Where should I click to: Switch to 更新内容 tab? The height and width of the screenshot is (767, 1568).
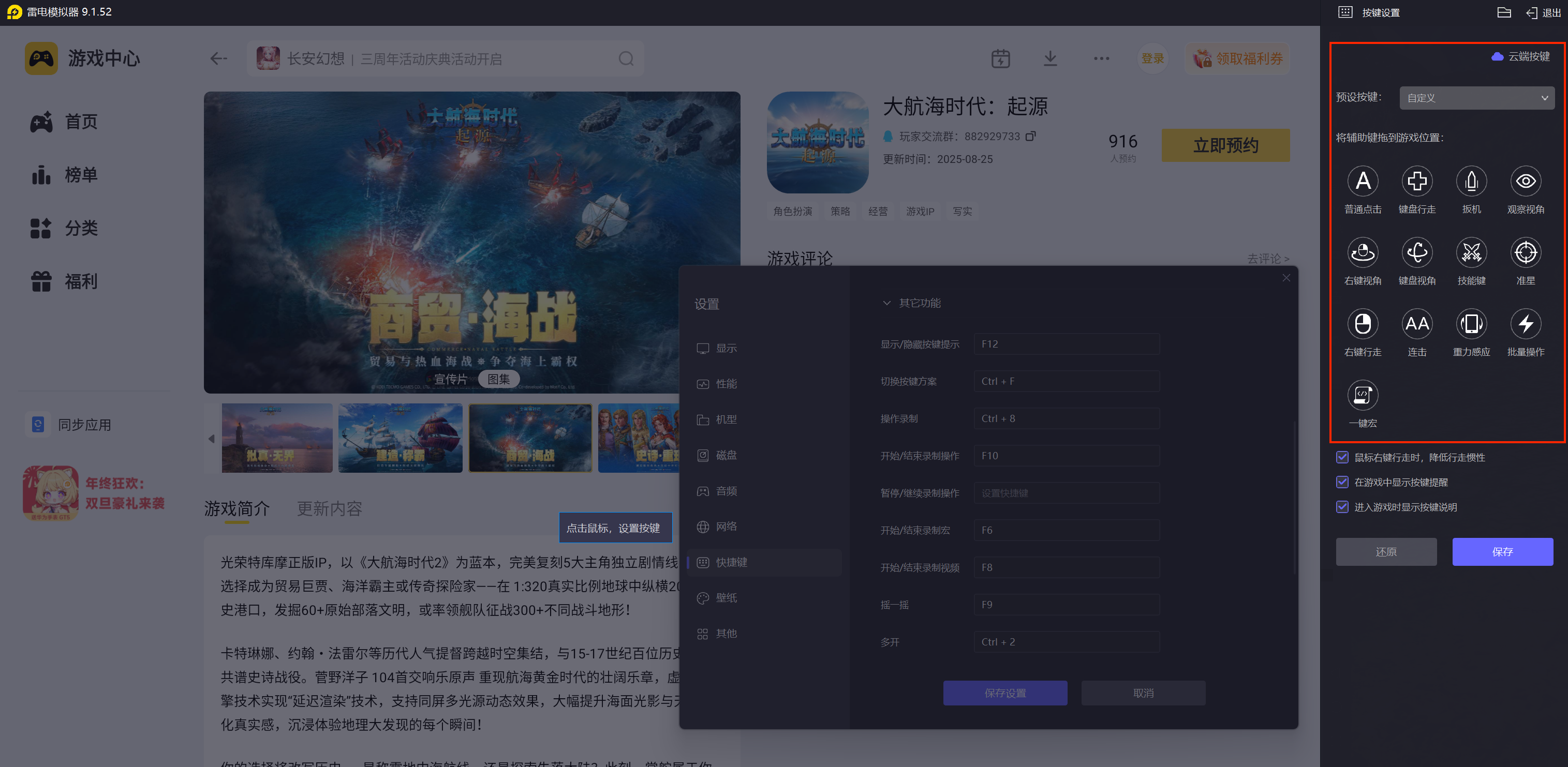pyautogui.click(x=329, y=508)
